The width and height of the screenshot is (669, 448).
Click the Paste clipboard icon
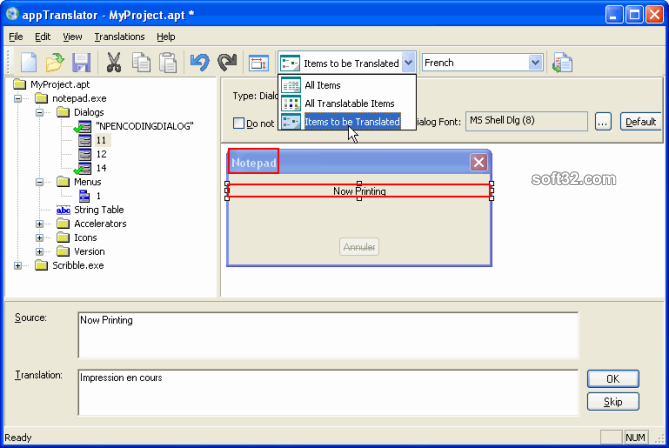click(168, 63)
